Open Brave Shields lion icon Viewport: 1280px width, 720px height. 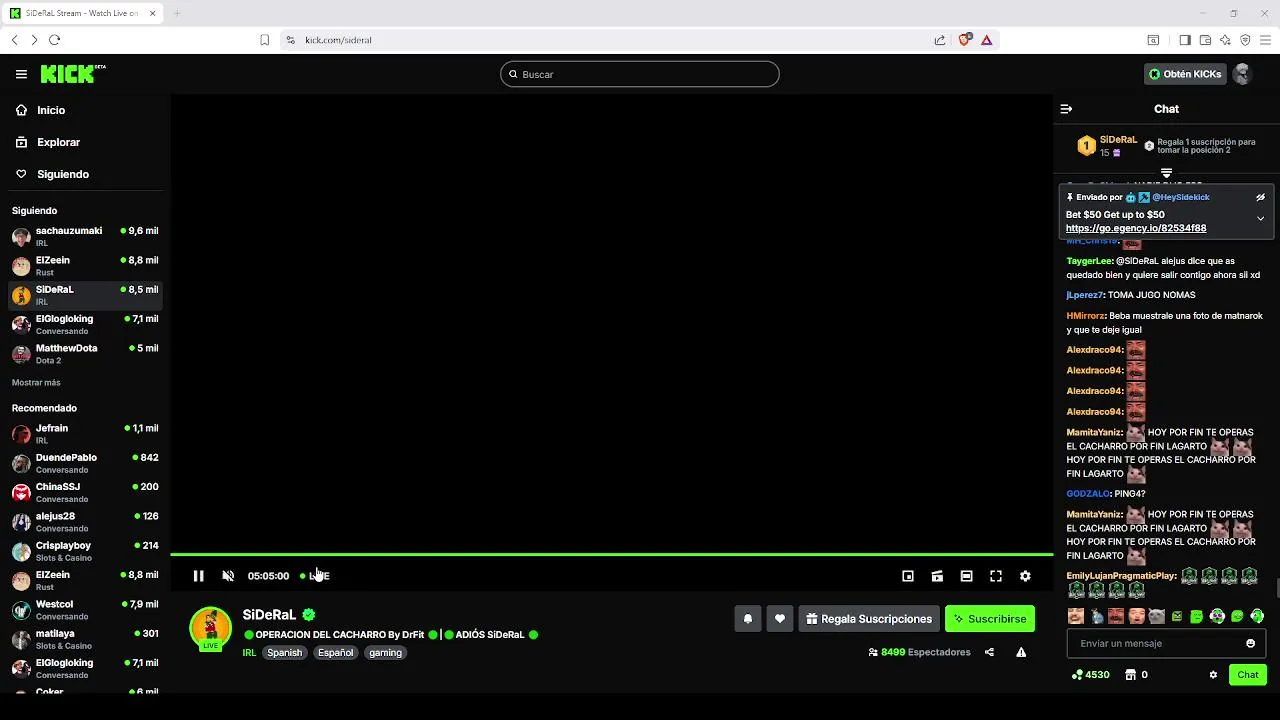[964, 40]
